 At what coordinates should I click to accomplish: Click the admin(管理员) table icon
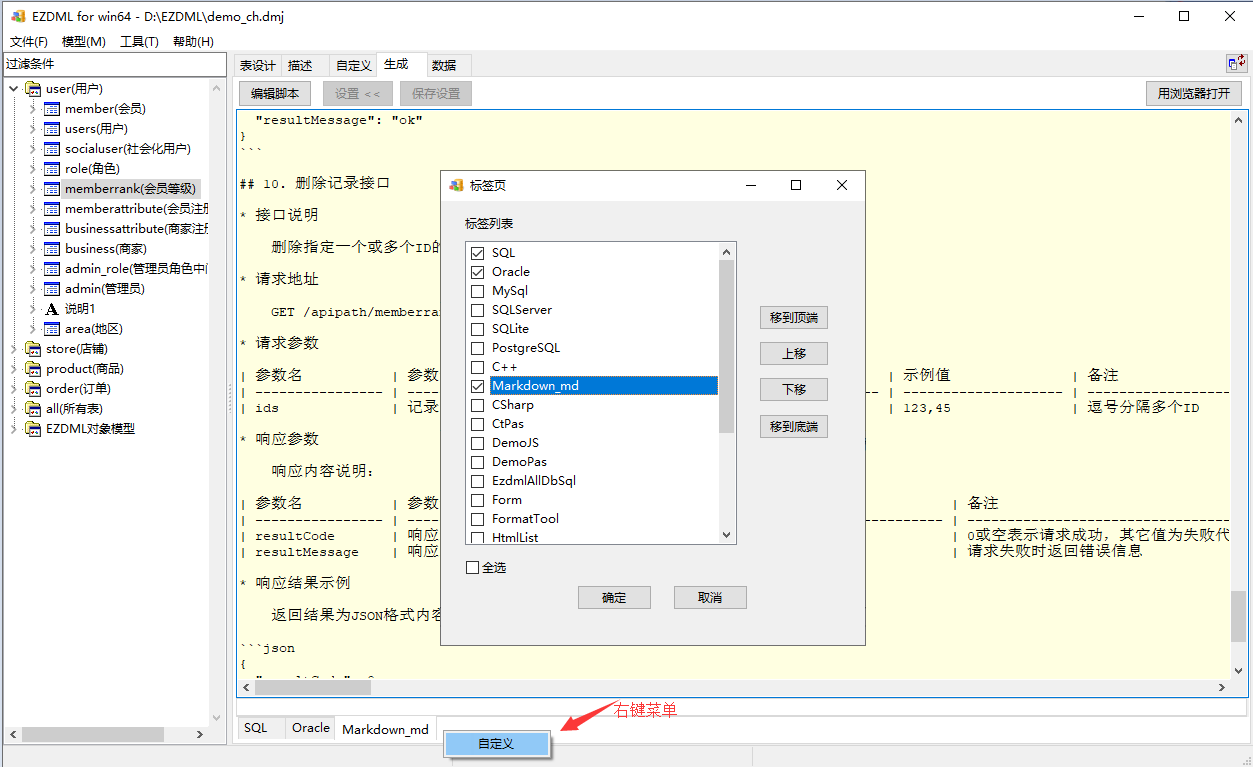pos(52,289)
